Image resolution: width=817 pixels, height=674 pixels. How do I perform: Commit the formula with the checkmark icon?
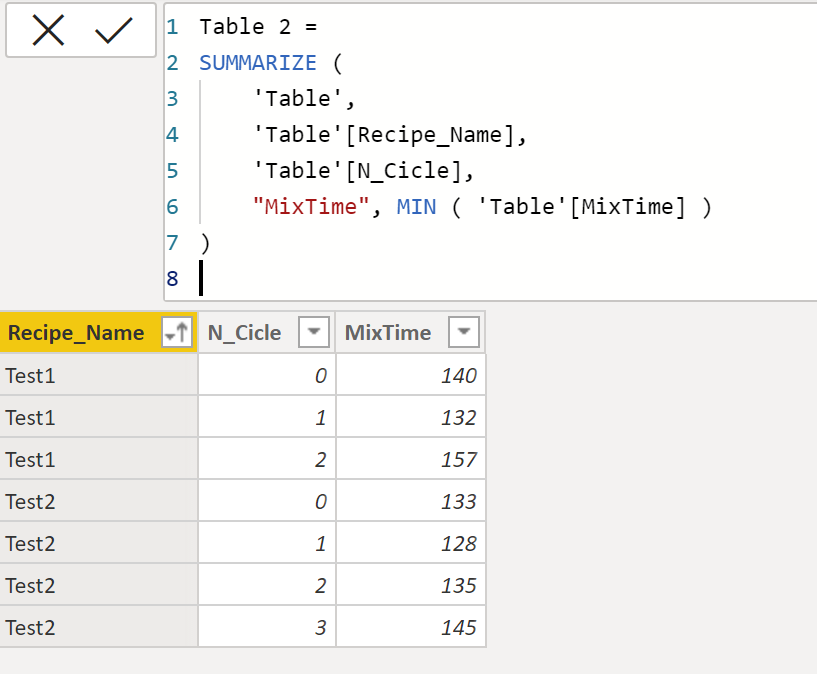[114, 30]
